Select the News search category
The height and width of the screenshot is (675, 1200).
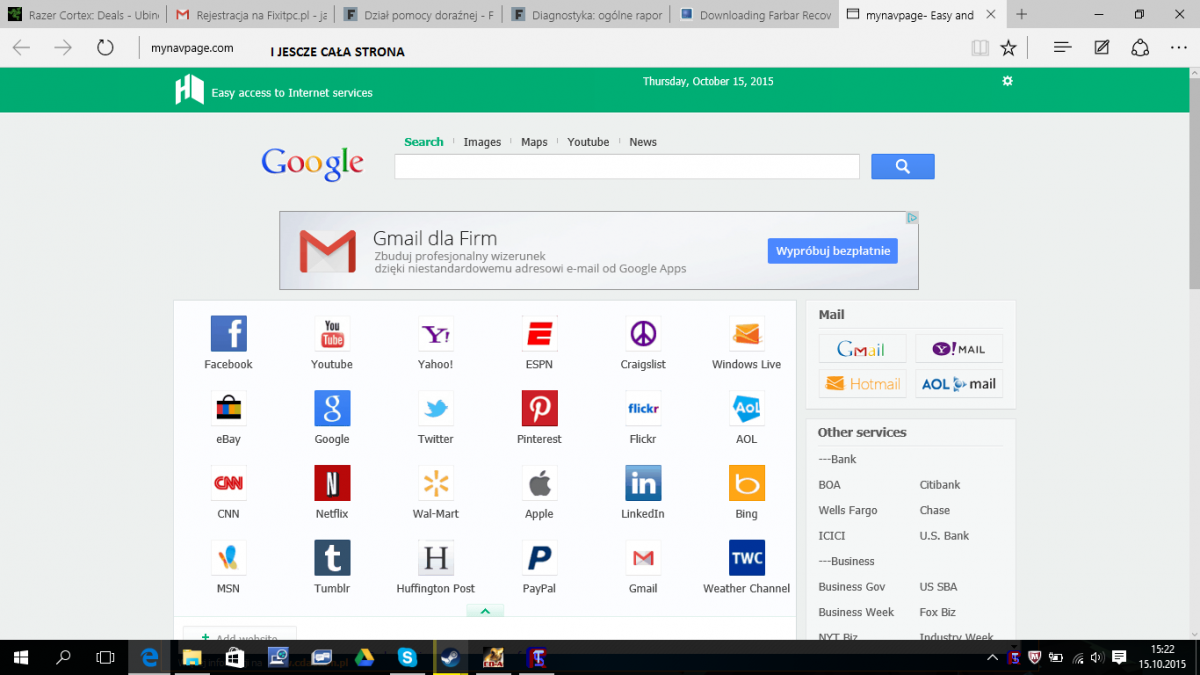643,142
